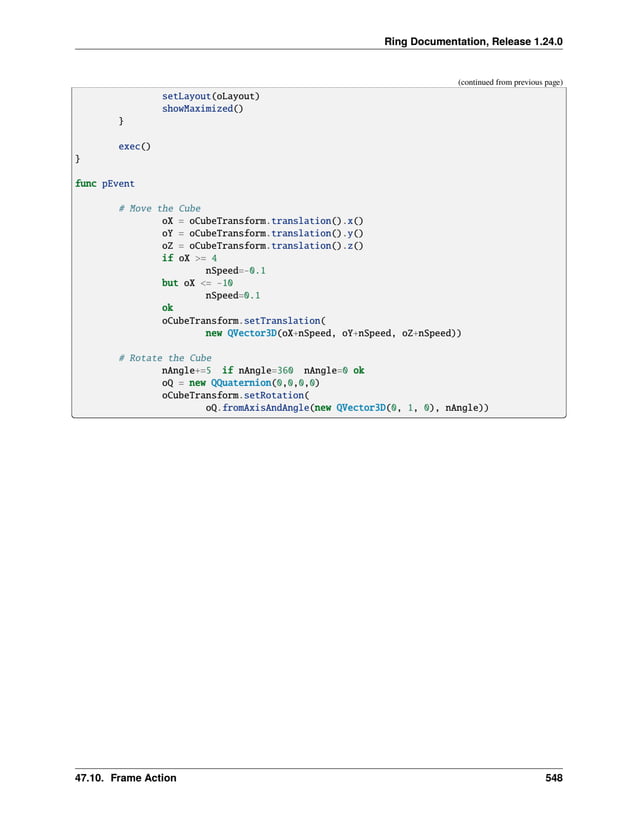This screenshot has width=638, height=825.
Task: Click the 'func pEvent' declaration
Action: tap(105, 184)
